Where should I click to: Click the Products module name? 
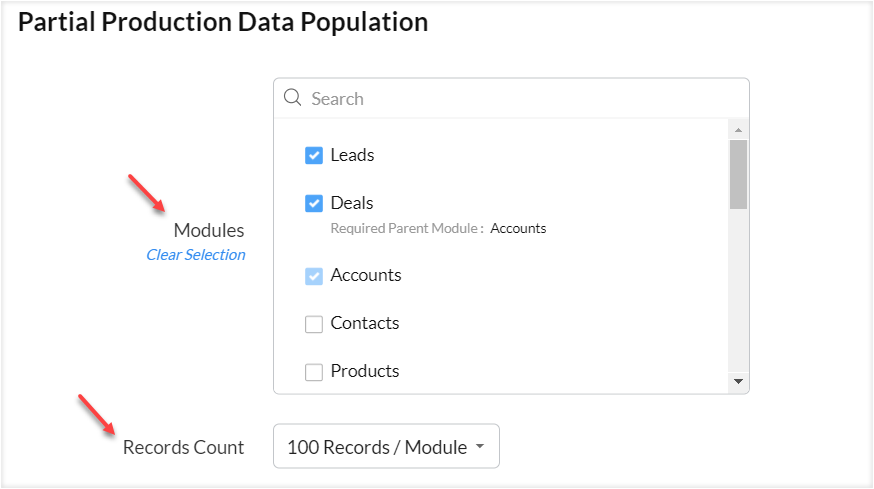(x=365, y=371)
